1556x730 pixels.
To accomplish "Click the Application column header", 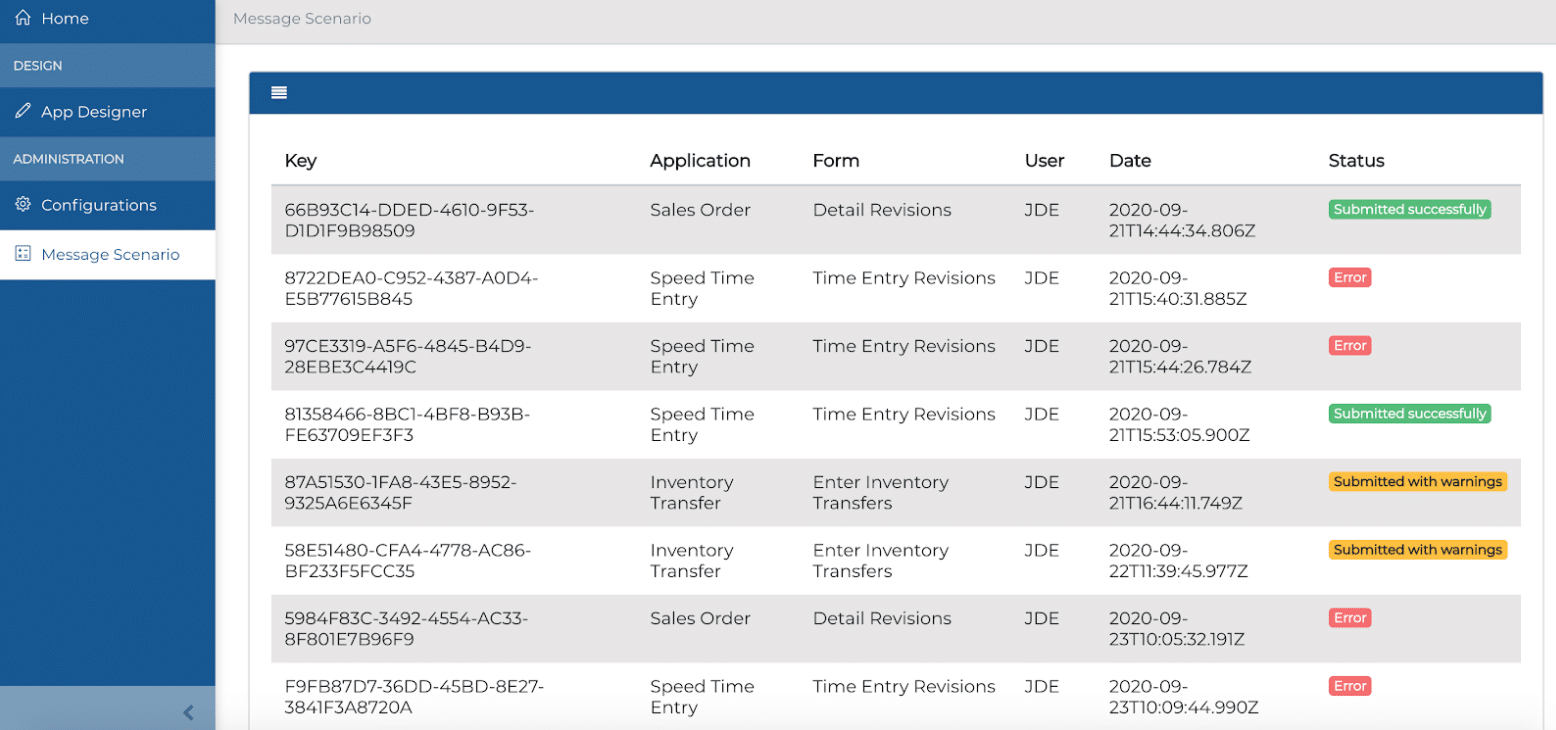I will (x=700, y=160).
